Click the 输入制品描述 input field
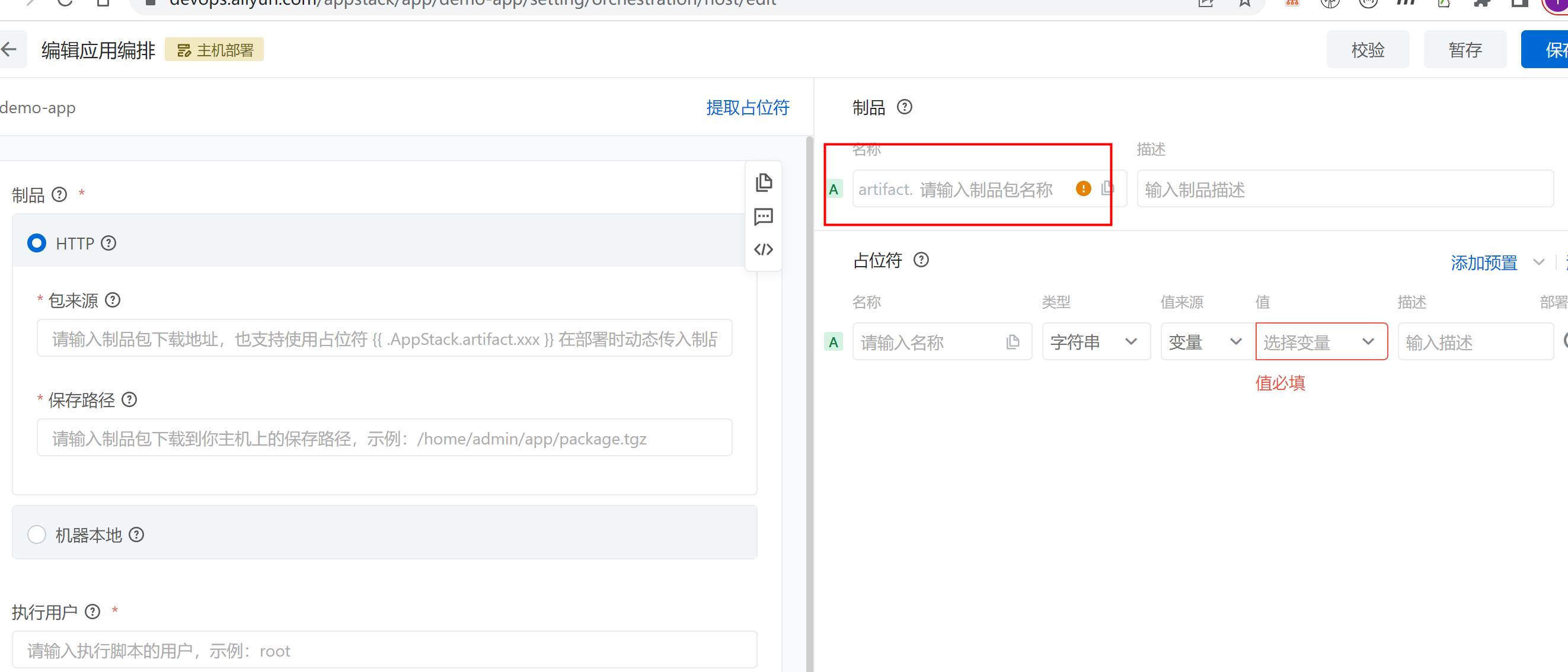This screenshot has width=1568, height=672. (1344, 190)
